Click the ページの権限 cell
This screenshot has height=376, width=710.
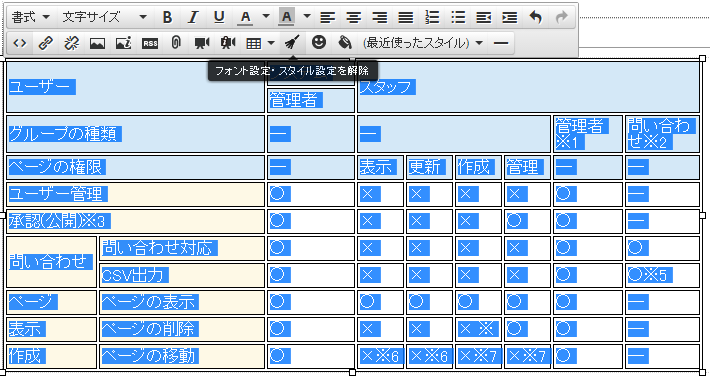pos(135,167)
